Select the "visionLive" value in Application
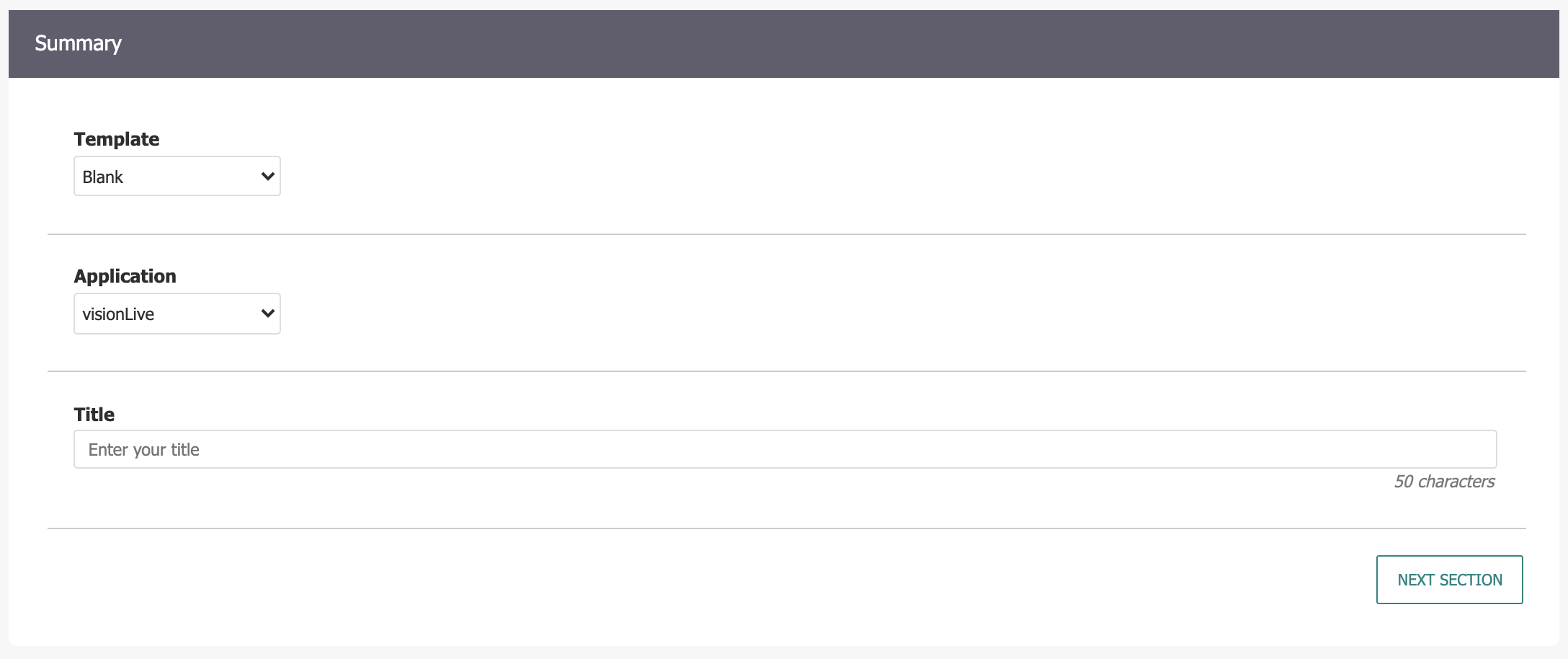1568x659 pixels. pos(118,314)
